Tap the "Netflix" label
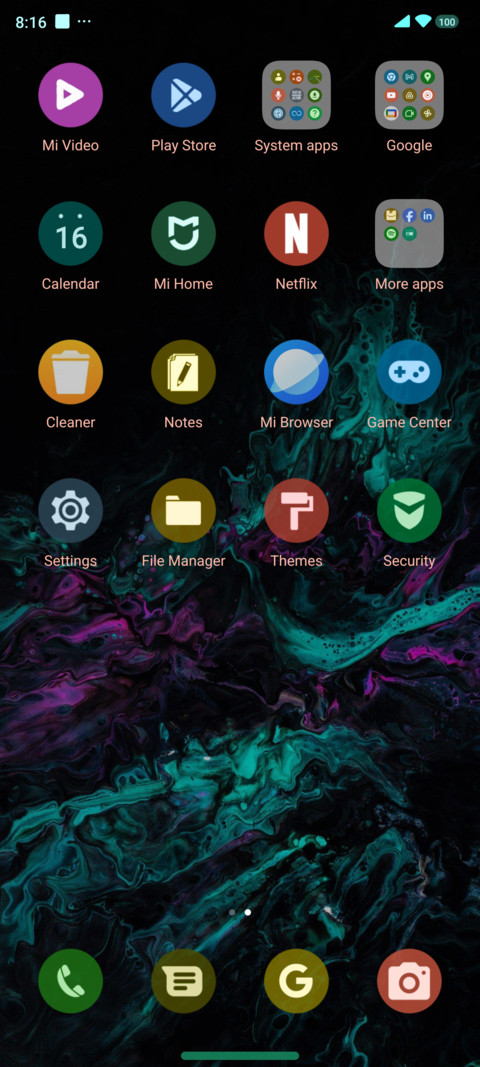Image resolution: width=480 pixels, height=1067 pixels. (296, 284)
